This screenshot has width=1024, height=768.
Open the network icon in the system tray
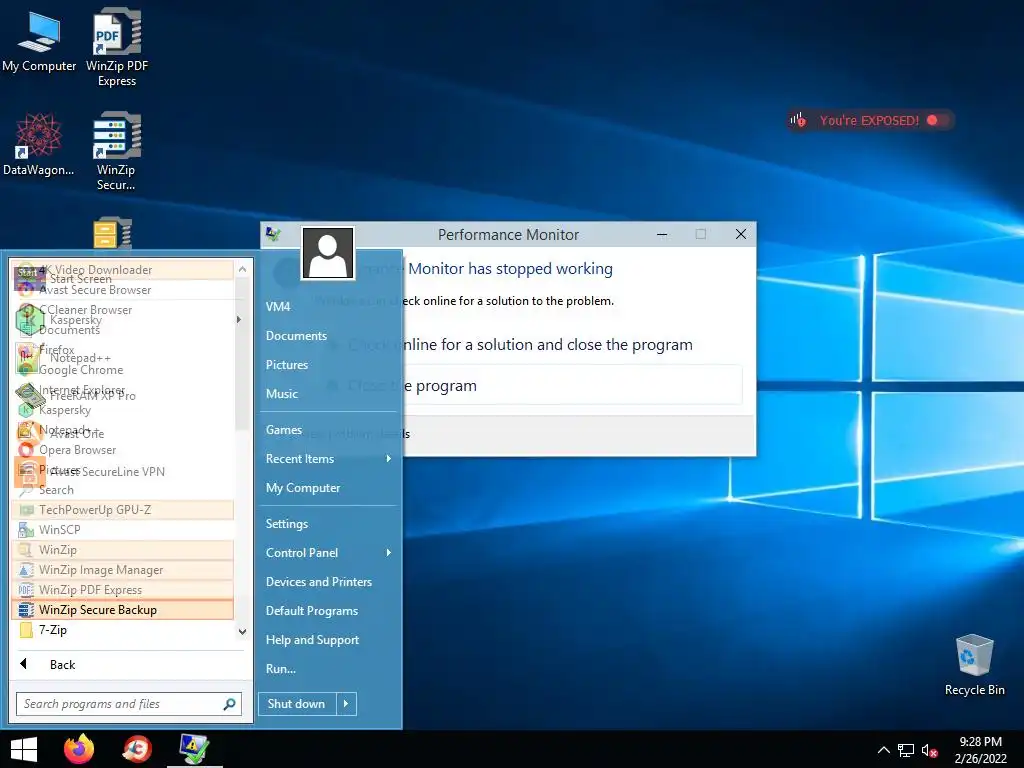click(906, 750)
